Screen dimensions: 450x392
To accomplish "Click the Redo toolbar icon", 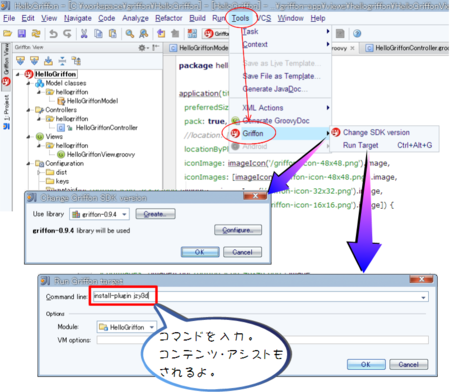I will click(67, 33).
